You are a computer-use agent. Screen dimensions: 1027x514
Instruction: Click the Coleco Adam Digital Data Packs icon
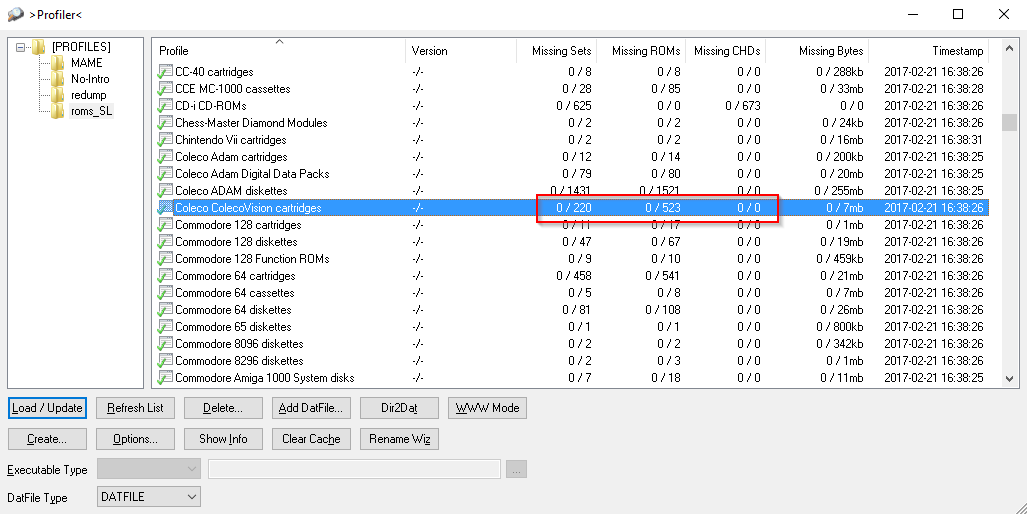[165, 174]
